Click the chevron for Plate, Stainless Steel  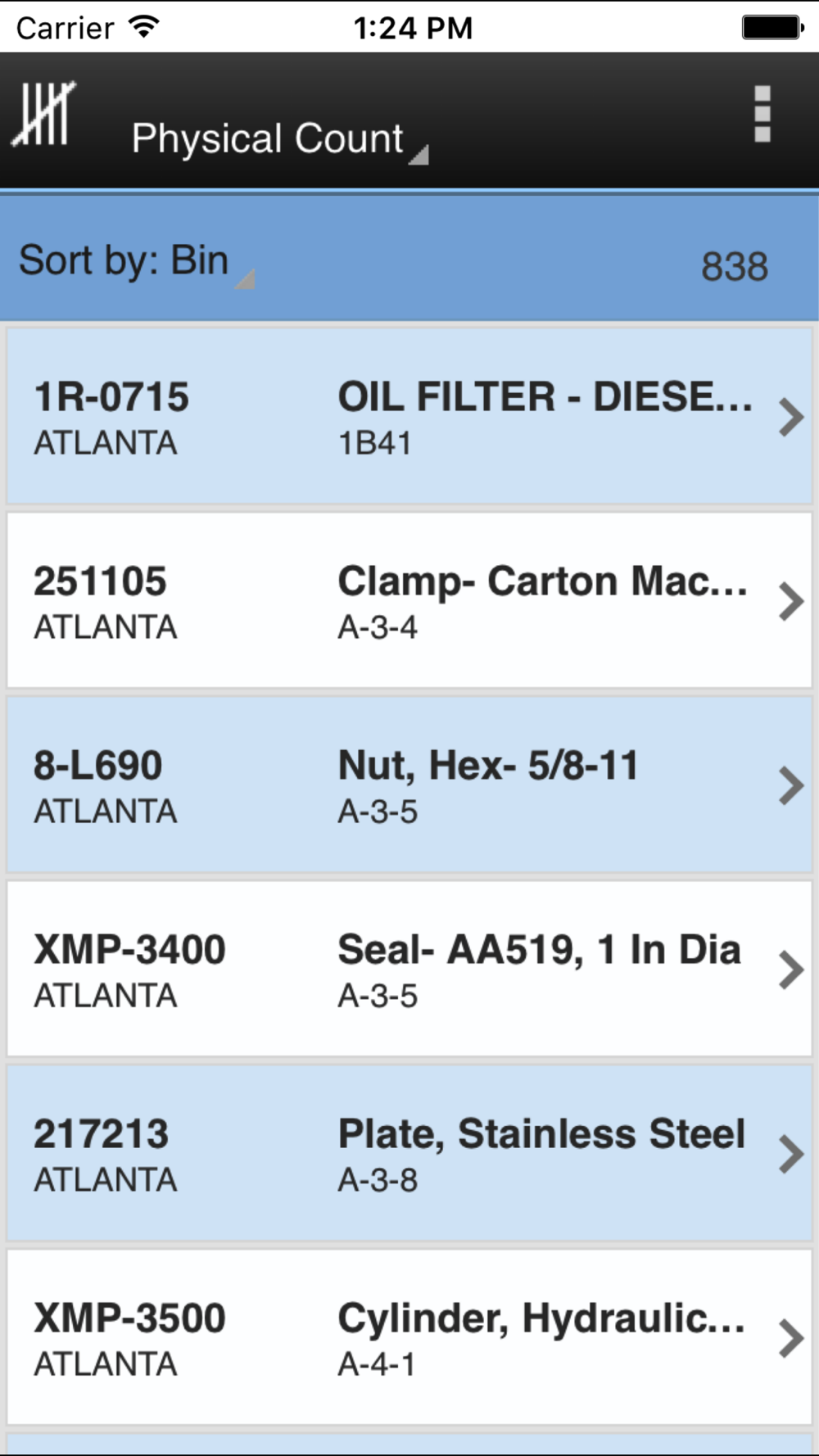pyautogui.click(x=790, y=1154)
